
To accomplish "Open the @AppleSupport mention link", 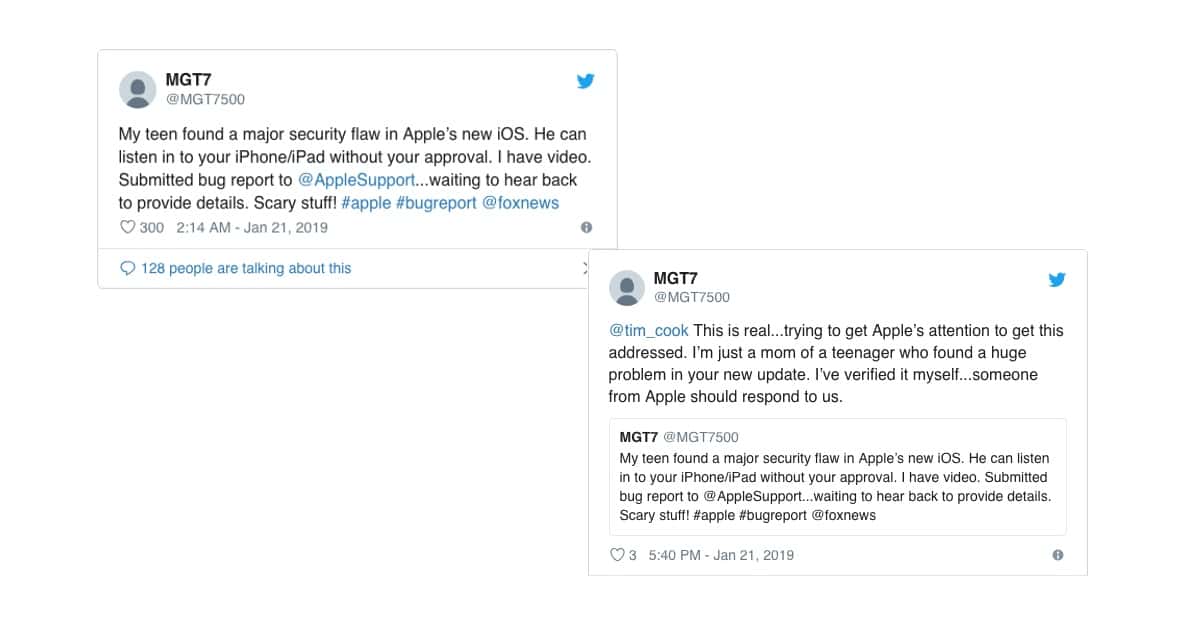I will click(x=355, y=180).
